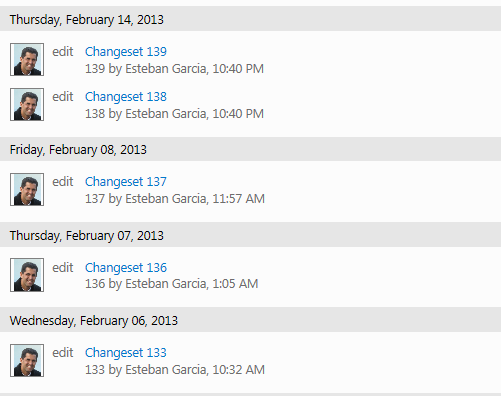Click the '133 by Esteban Garcia, 10:32 AM' text
This screenshot has height=396, width=501.
(x=175, y=370)
